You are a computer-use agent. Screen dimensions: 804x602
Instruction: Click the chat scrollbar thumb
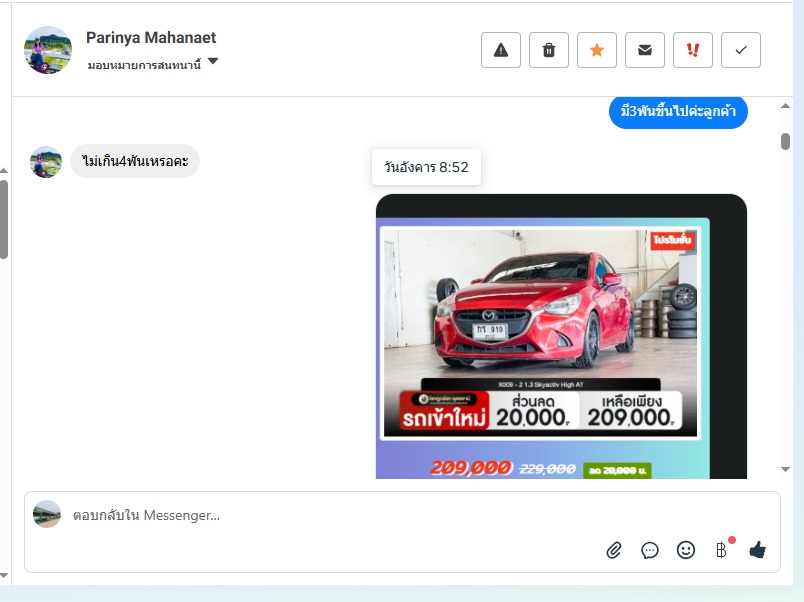[785, 141]
